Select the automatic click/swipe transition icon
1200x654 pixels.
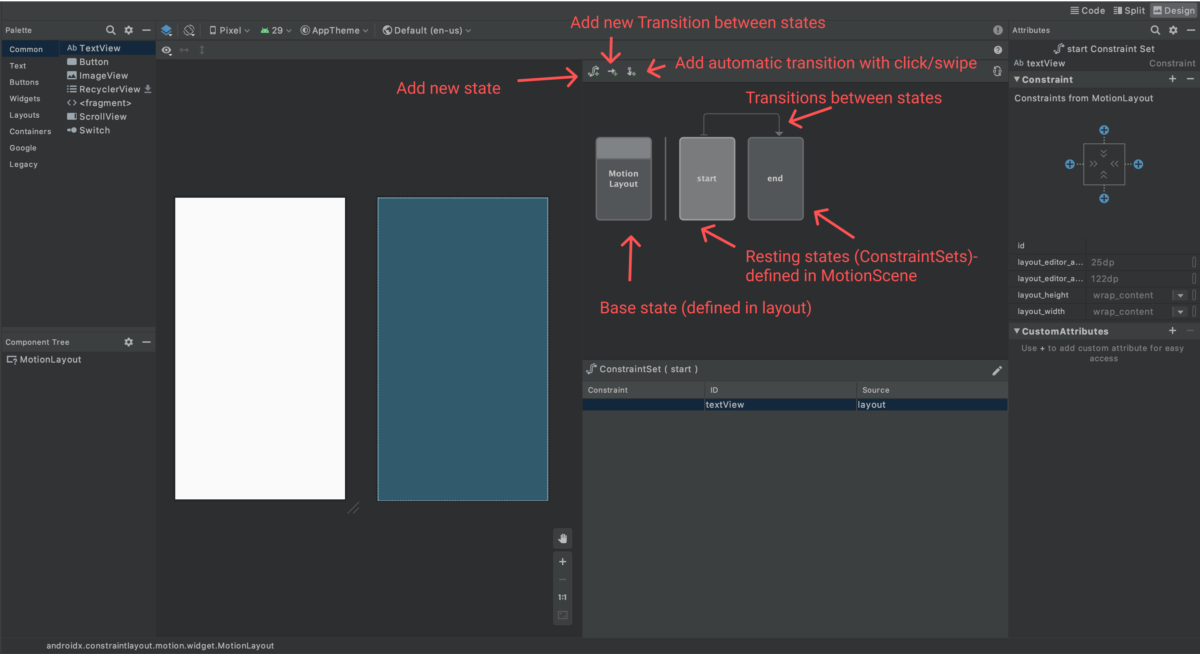629,71
